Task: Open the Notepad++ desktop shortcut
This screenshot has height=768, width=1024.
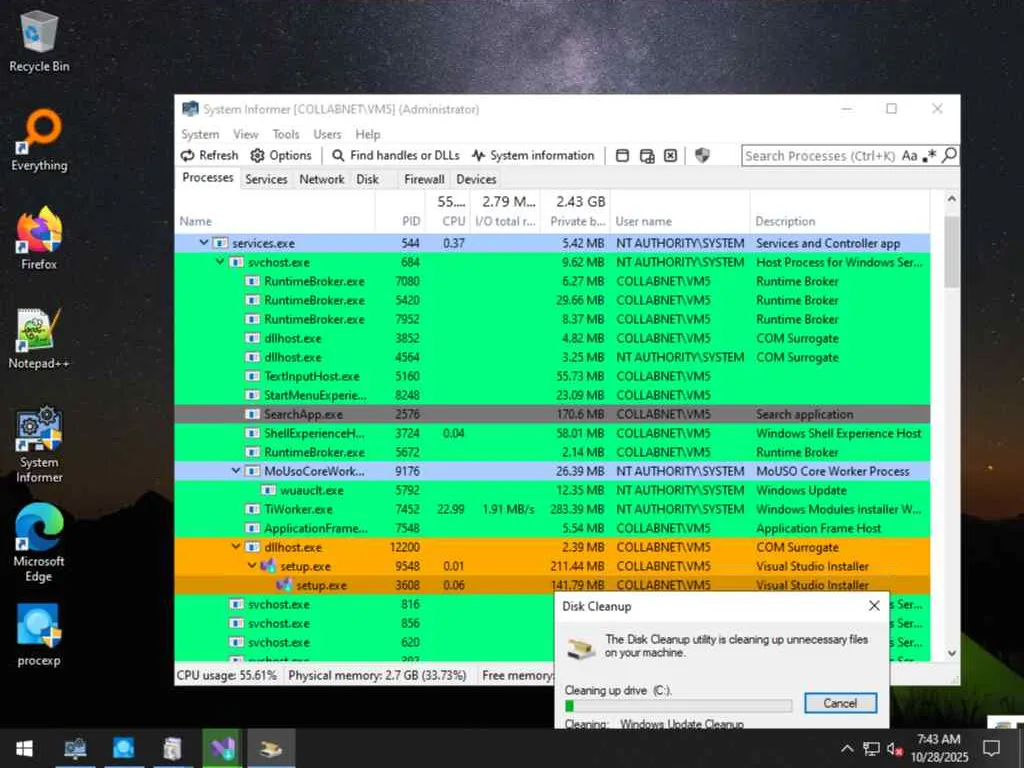Action: coord(39,338)
